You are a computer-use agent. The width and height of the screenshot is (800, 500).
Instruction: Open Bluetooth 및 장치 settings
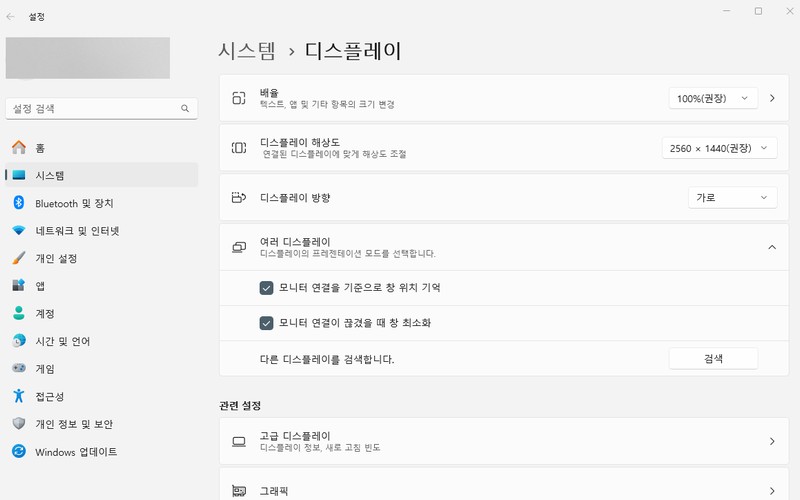(102, 203)
